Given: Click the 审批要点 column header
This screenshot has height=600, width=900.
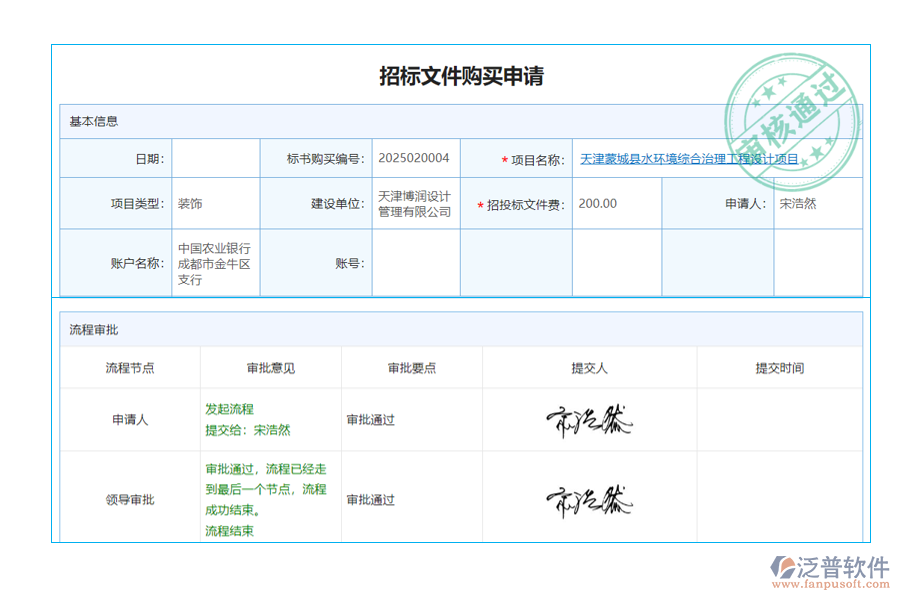Looking at the screenshot, I should pos(411,367).
